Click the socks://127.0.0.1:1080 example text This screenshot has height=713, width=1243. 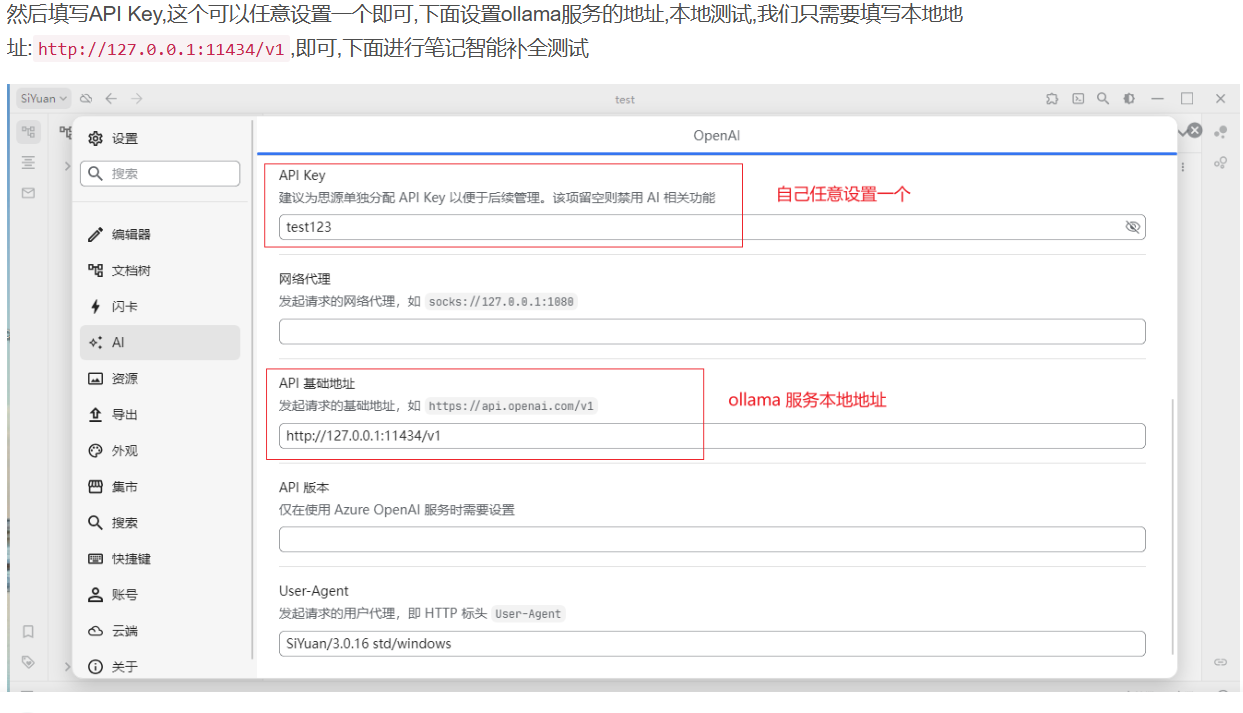pos(501,301)
